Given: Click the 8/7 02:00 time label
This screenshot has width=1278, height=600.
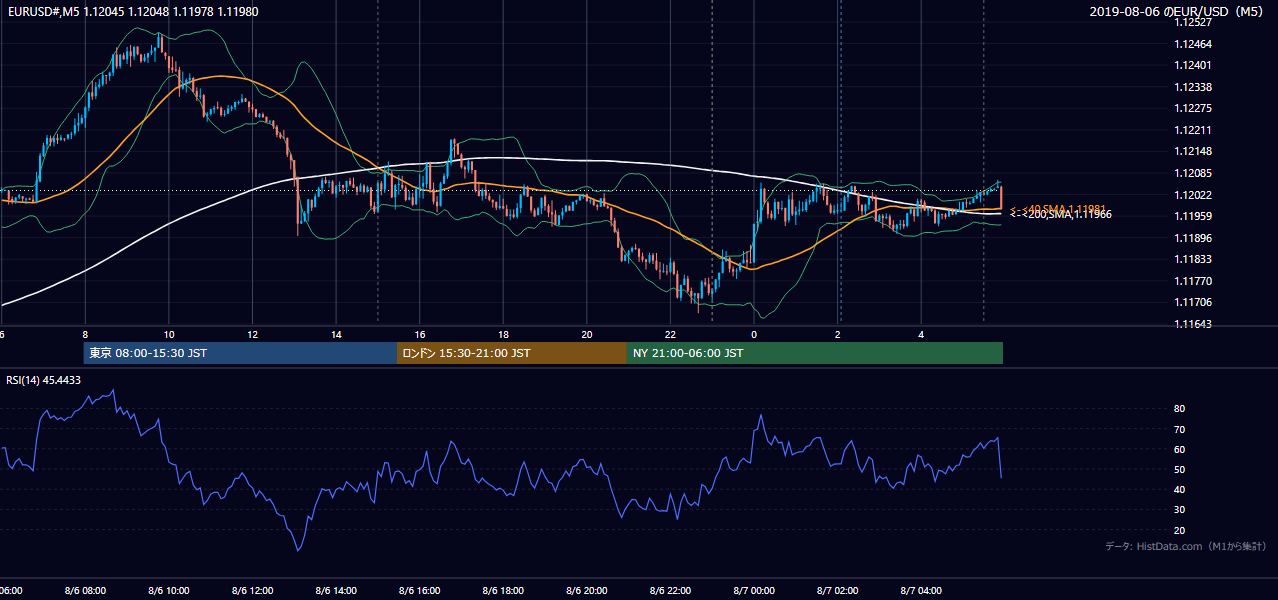Looking at the screenshot, I should tap(838, 591).
